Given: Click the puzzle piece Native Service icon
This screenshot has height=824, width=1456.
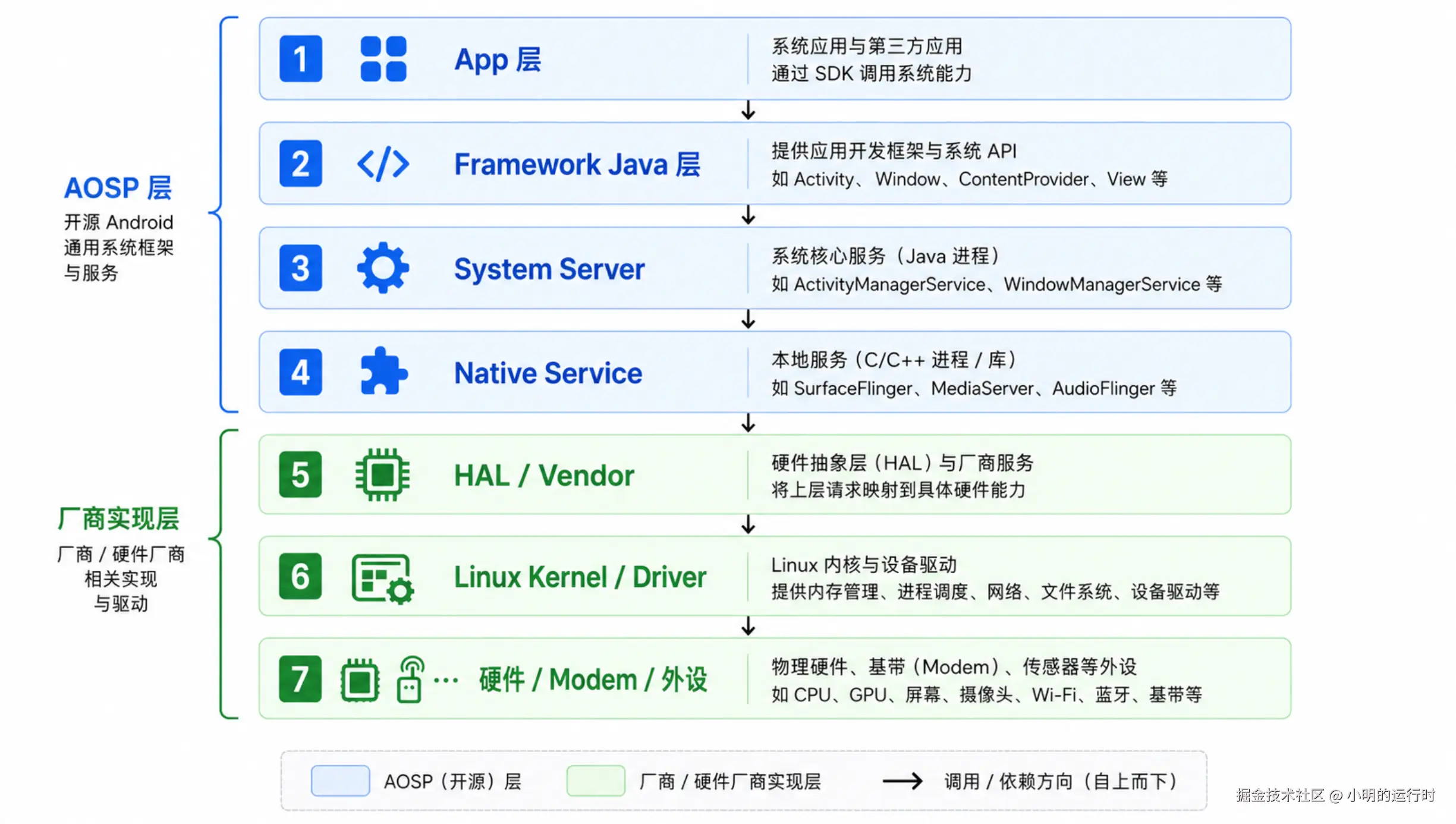Looking at the screenshot, I should coord(383,372).
